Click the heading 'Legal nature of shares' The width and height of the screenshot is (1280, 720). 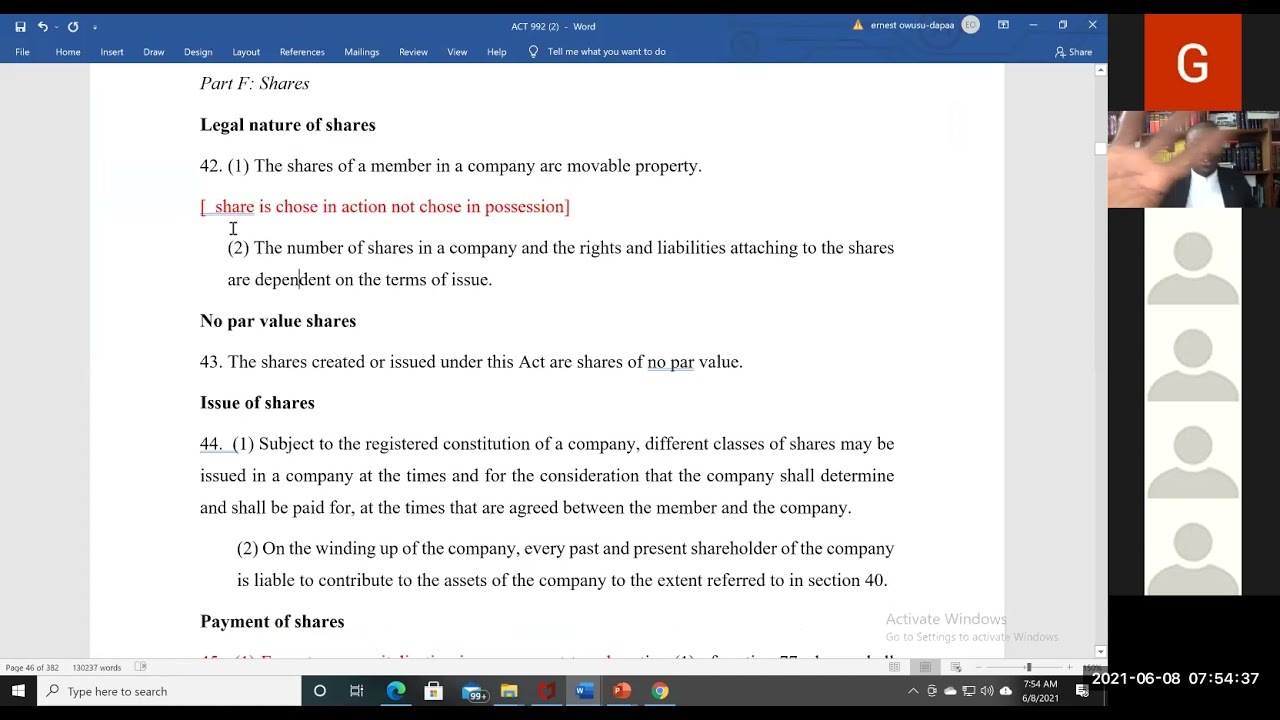pos(288,125)
